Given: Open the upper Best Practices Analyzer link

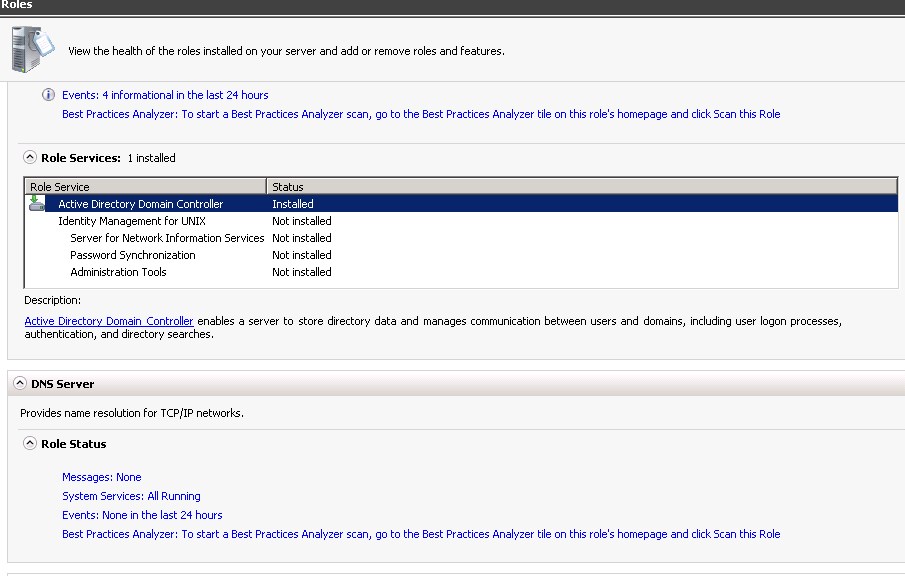Looking at the screenshot, I should pos(421,114).
